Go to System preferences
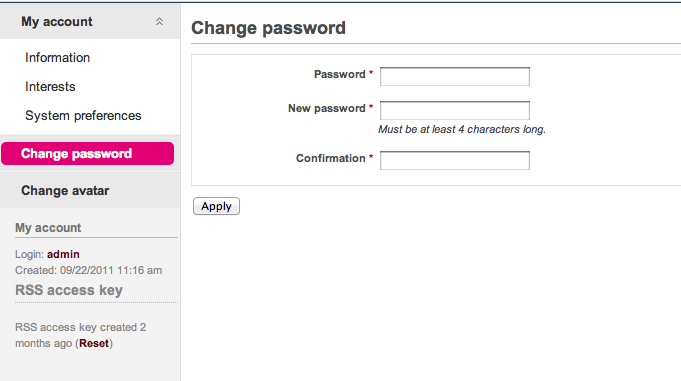Viewport: 681px width, 381px height. pyautogui.click(x=83, y=116)
